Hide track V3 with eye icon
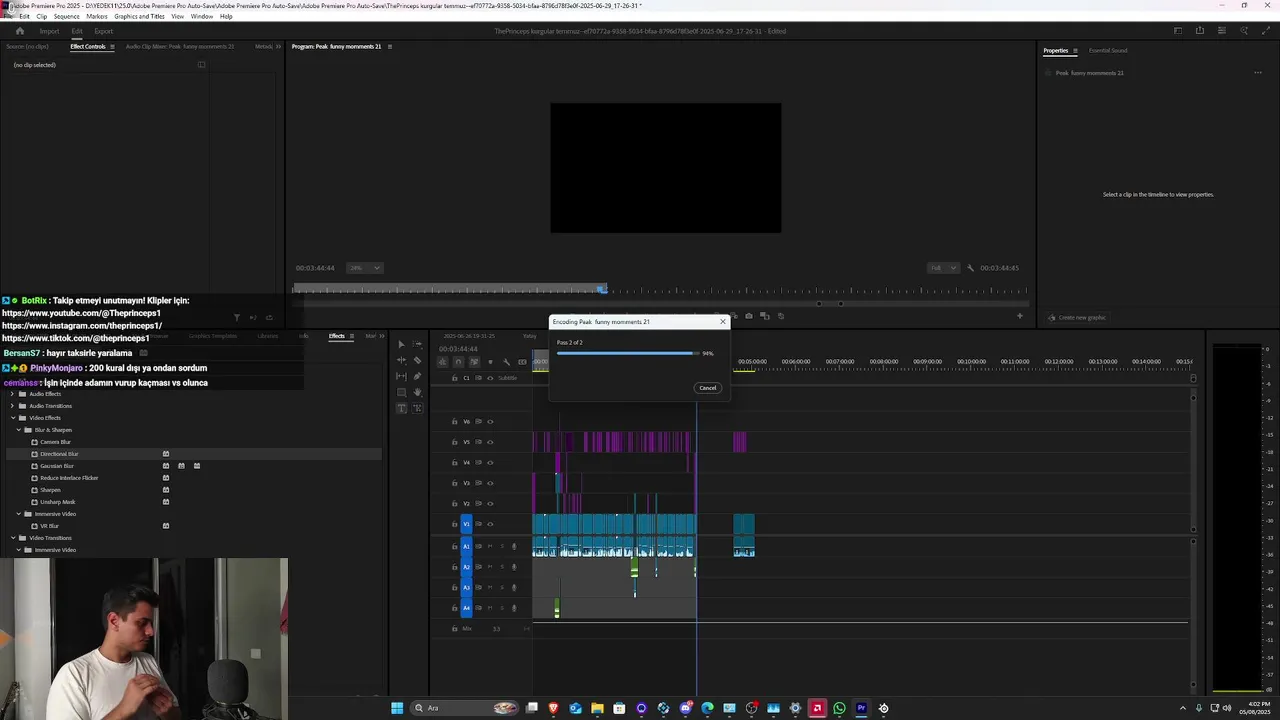The width and height of the screenshot is (1280, 720). (490, 483)
